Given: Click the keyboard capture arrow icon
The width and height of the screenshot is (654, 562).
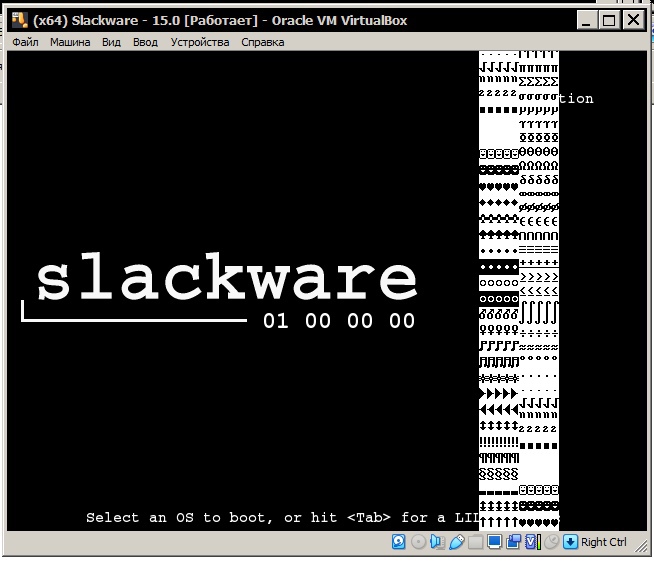Looking at the screenshot, I should pyautogui.click(x=570, y=542).
